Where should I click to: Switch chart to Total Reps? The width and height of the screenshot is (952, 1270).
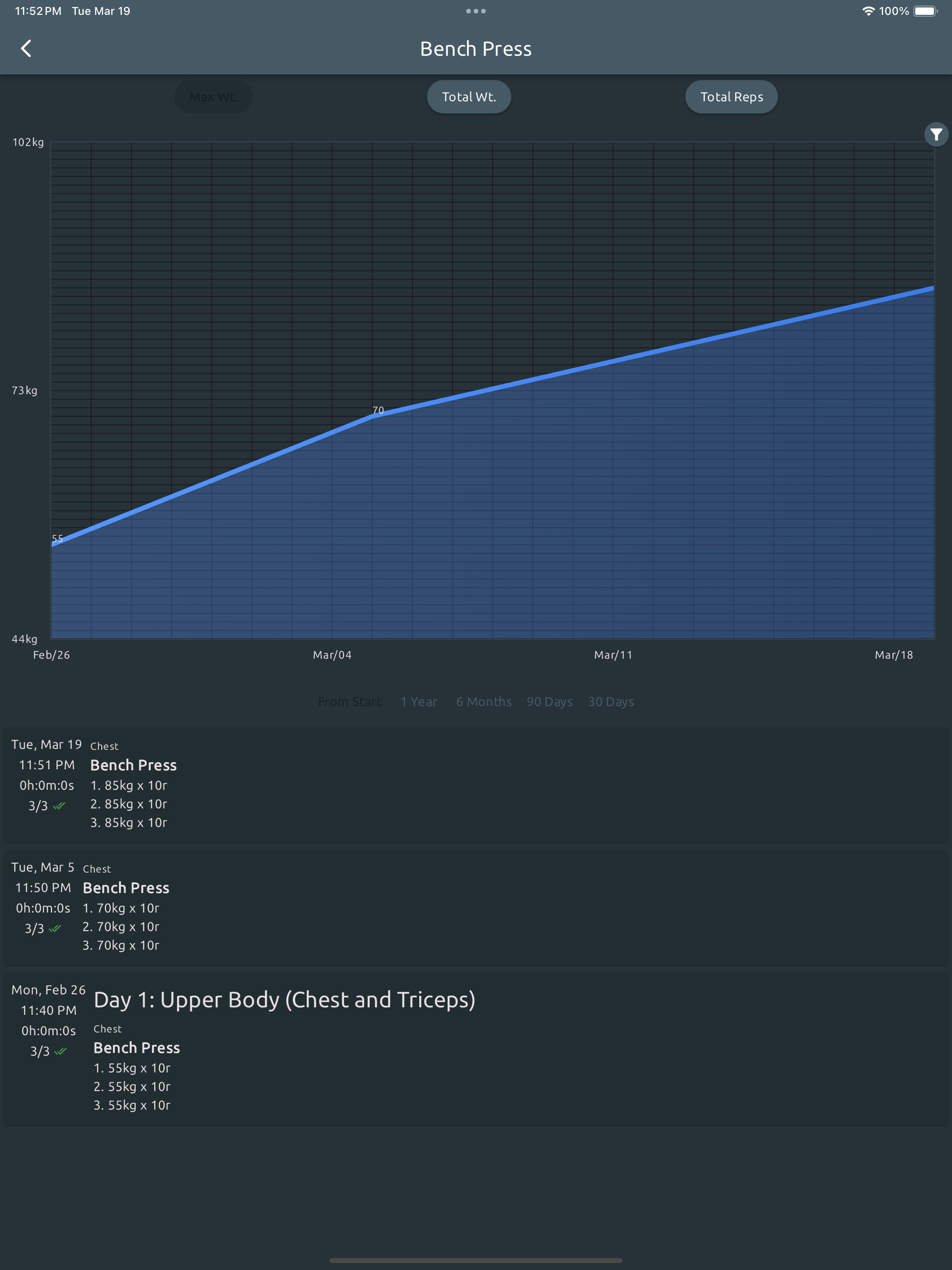[x=732, y=97]
